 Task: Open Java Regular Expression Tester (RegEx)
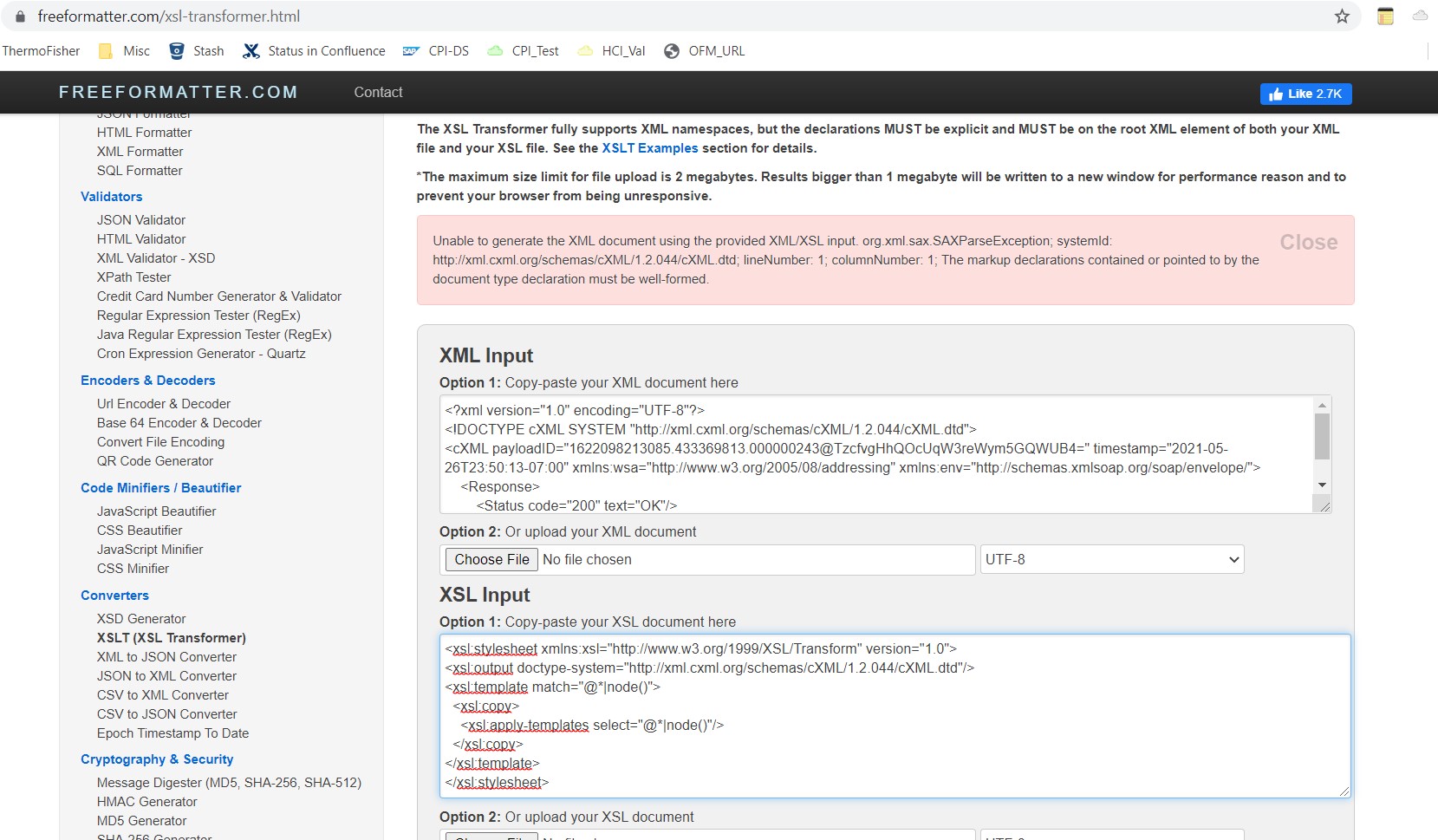coord(214,335)
